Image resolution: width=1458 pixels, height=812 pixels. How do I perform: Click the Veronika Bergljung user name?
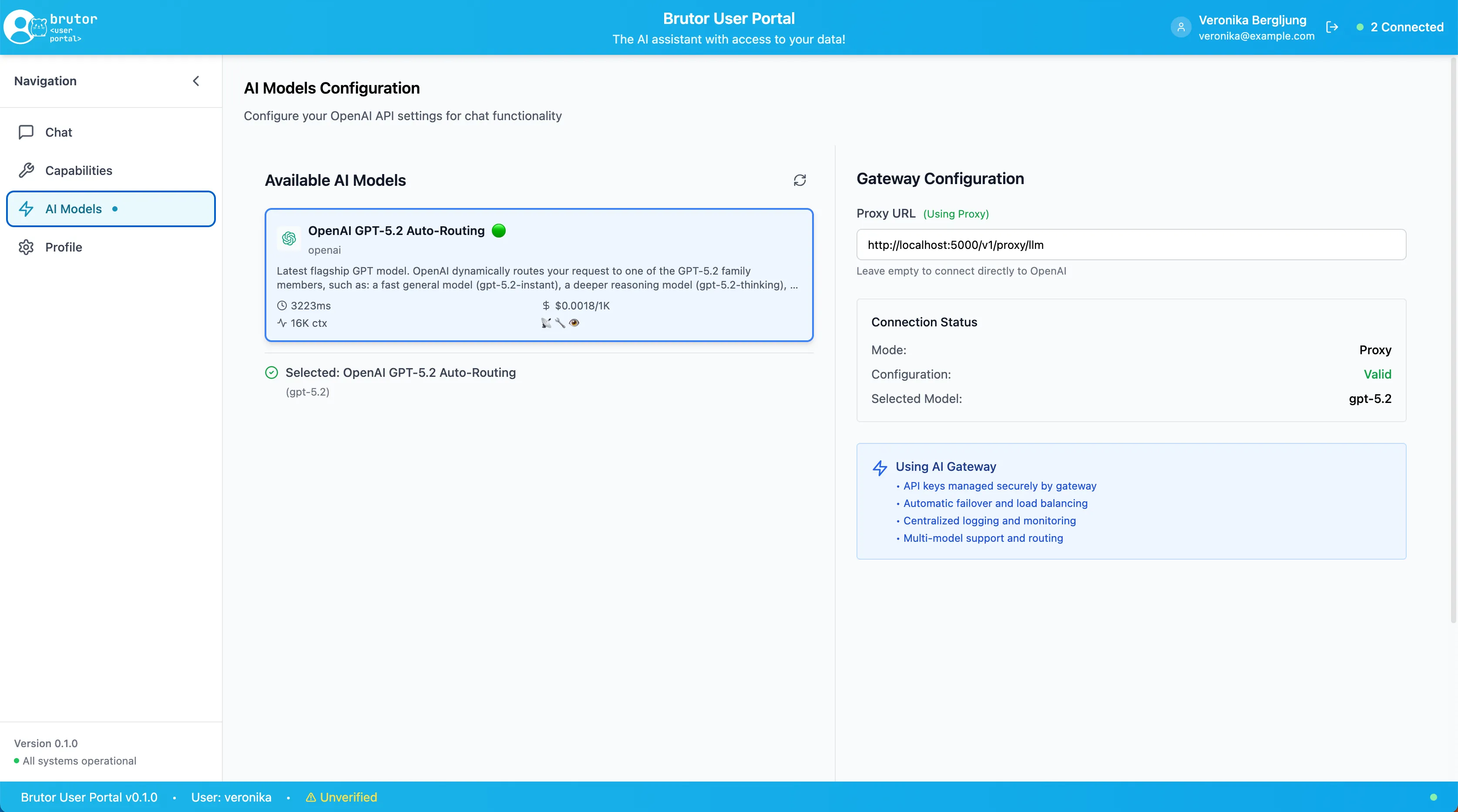pos(1252,20)
